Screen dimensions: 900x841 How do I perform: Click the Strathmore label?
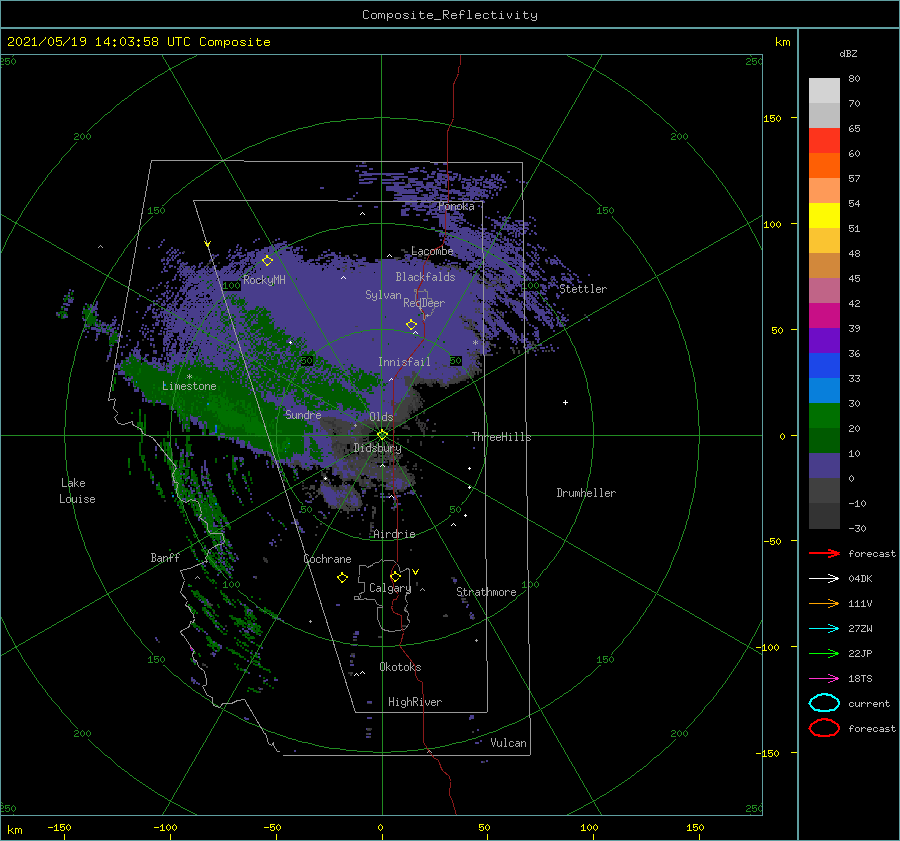(x=486, y=592)
